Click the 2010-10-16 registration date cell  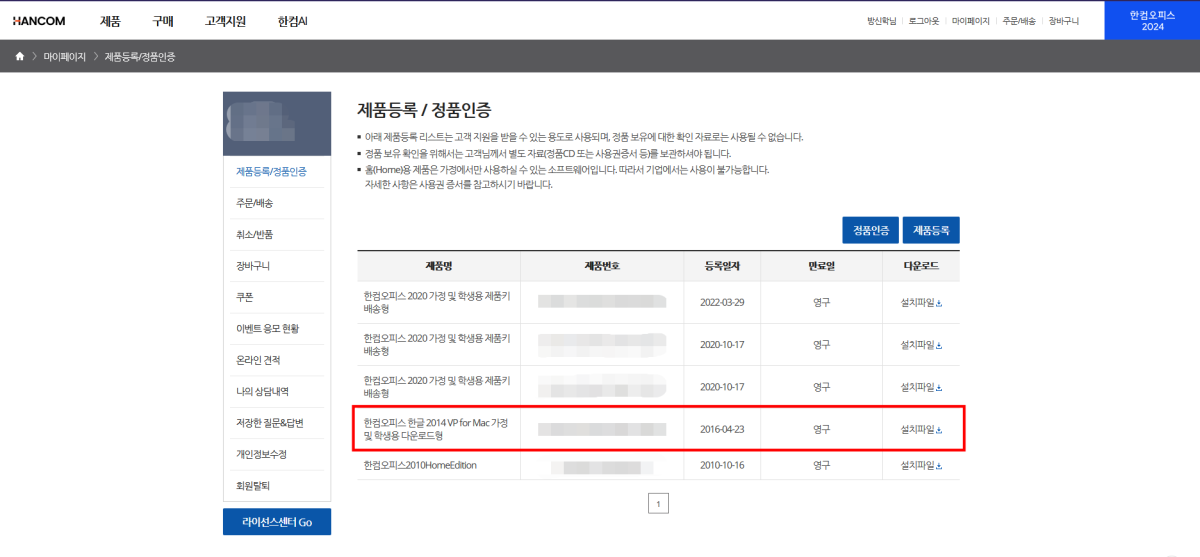724,466
